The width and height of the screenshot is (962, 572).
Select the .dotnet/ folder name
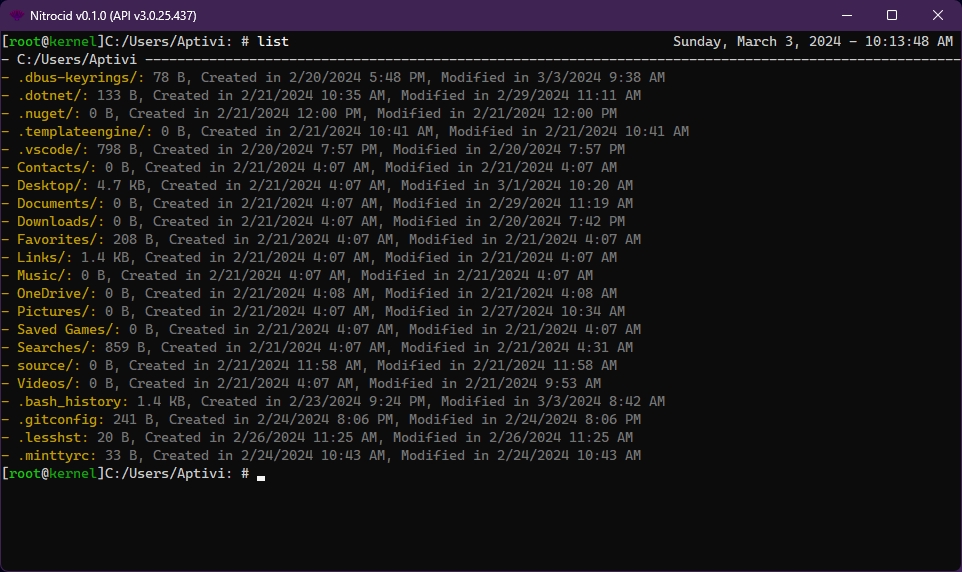(x=52, y=96)
